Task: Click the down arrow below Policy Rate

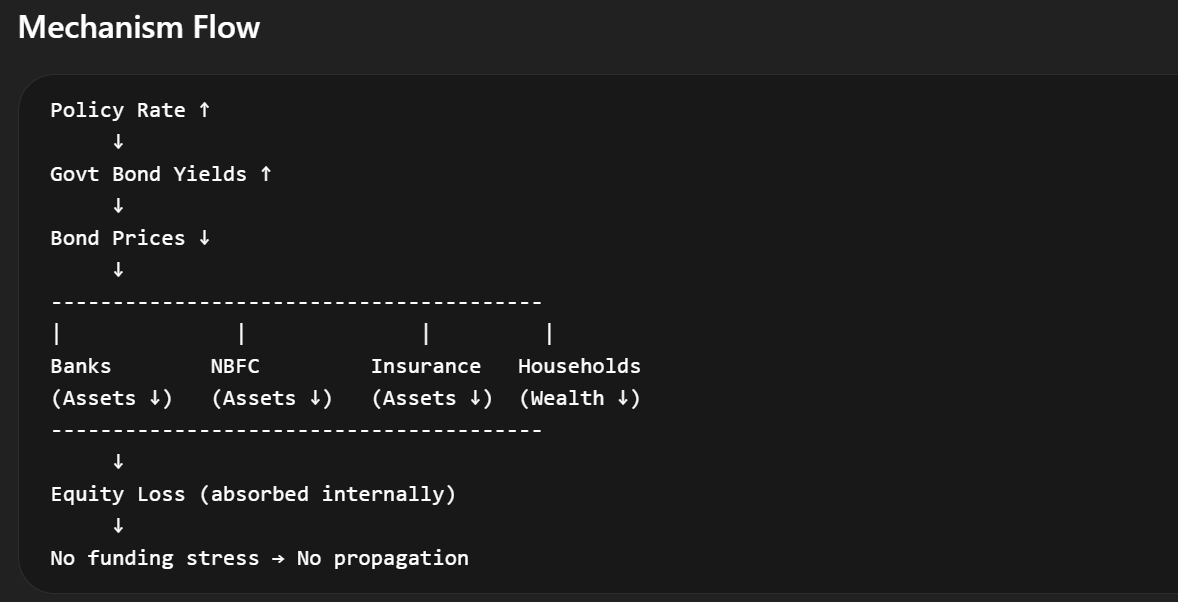Action: tap(118, 142)
